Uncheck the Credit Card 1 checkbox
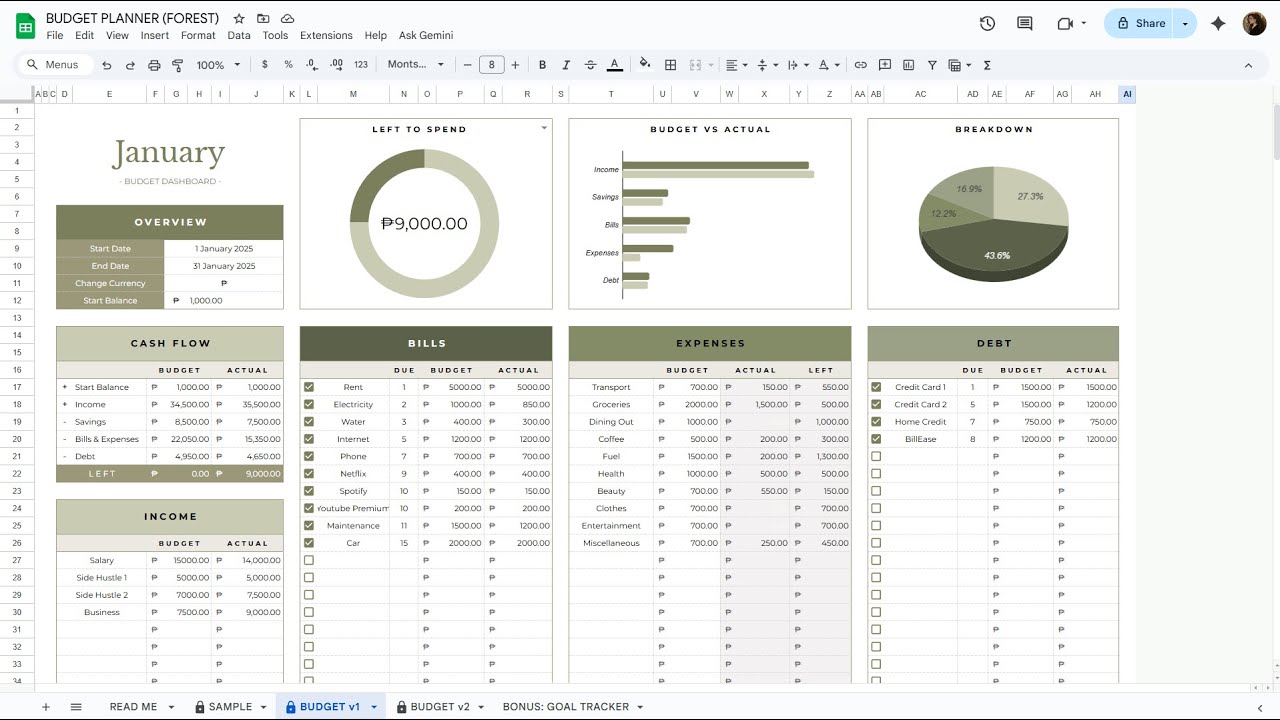The height and width of the screenshot is (720, 1280). (x=876, y=387)
